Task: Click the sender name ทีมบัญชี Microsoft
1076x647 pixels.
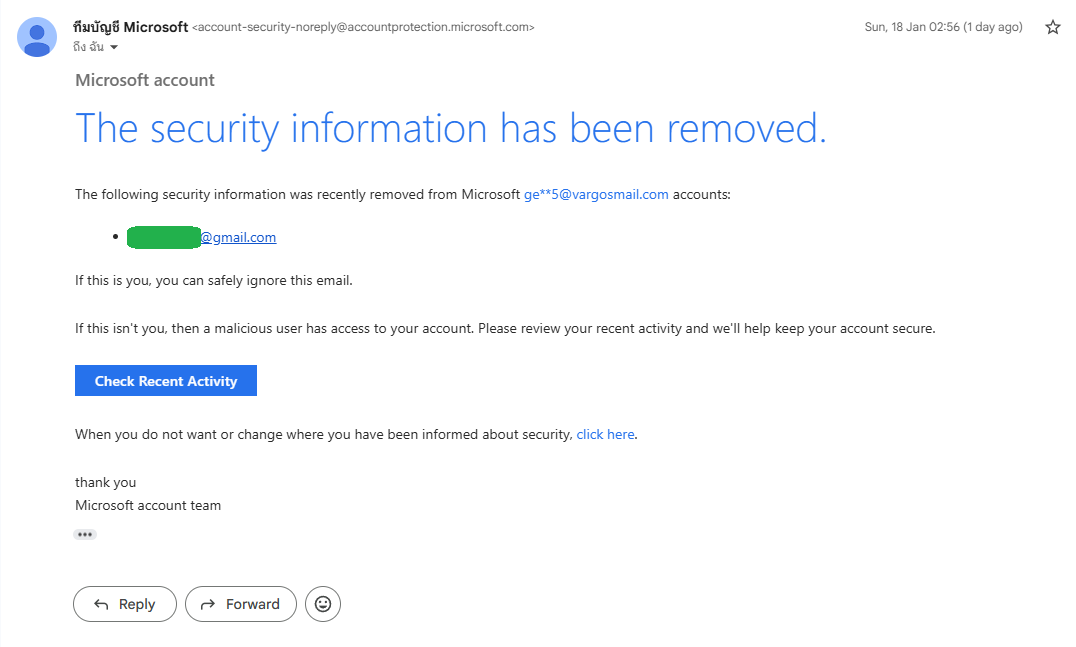Action: click(130, 27)
